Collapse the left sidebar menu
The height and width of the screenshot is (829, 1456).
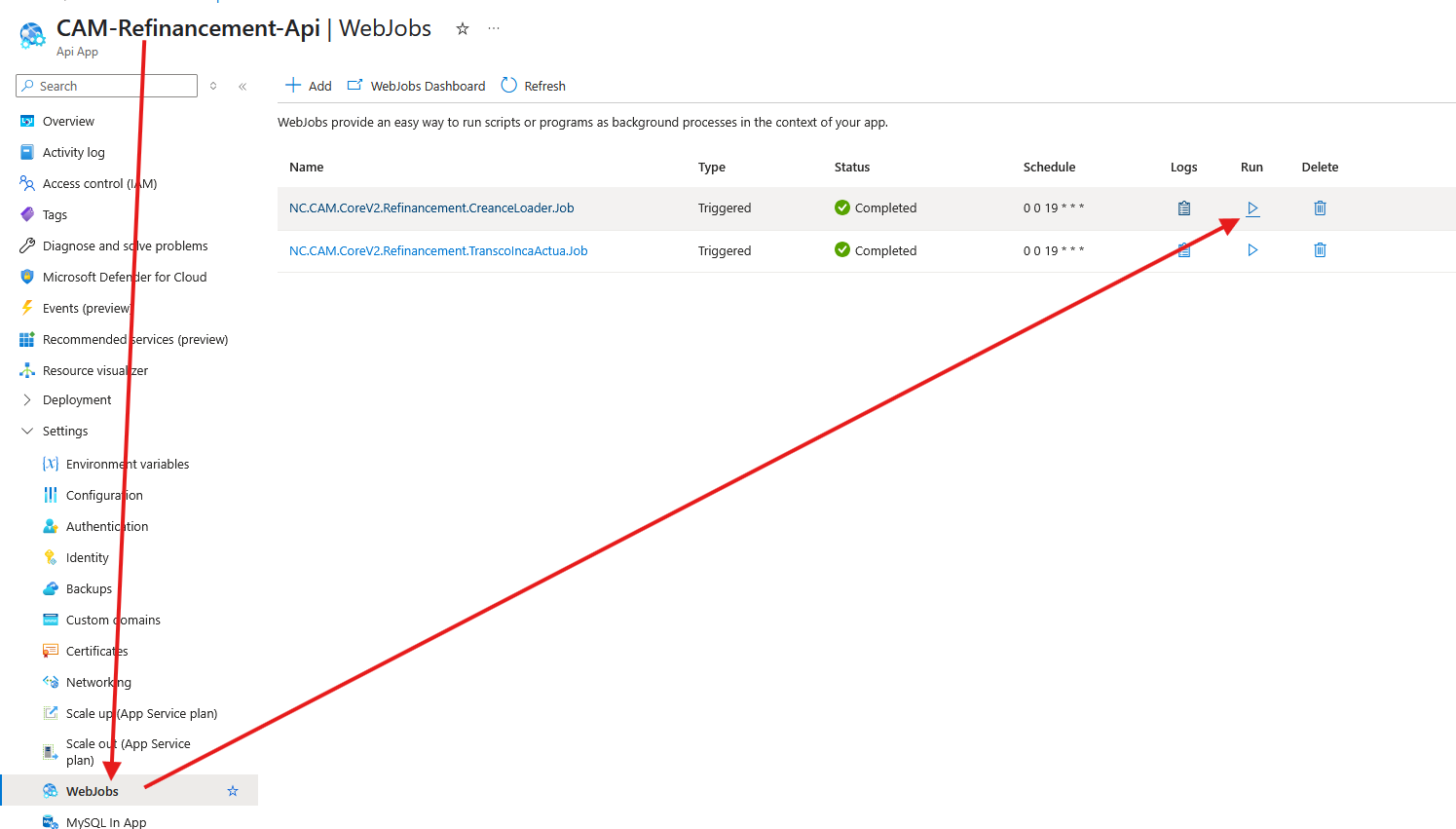pos(243,87)
